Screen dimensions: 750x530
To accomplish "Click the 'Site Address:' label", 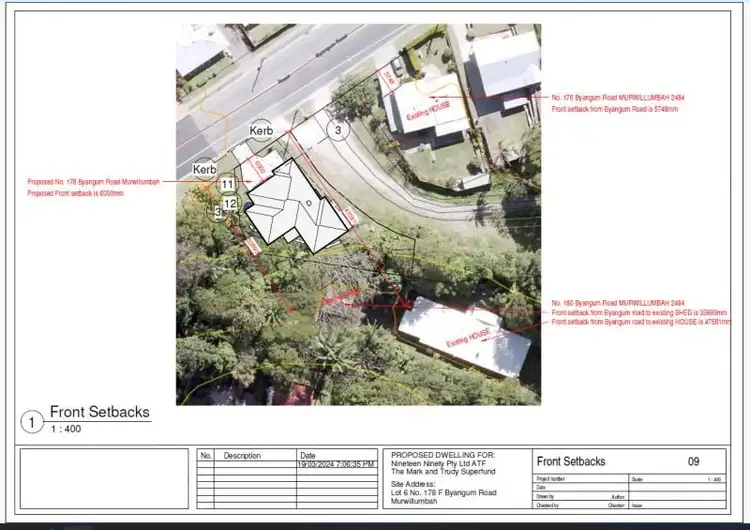I will tap(413, 484).
